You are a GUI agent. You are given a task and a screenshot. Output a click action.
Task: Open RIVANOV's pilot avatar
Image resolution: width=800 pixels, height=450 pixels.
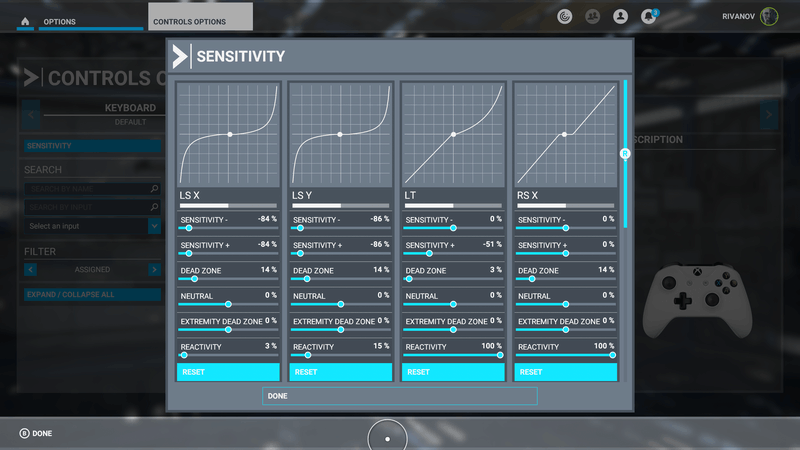(x=769, y=16)
